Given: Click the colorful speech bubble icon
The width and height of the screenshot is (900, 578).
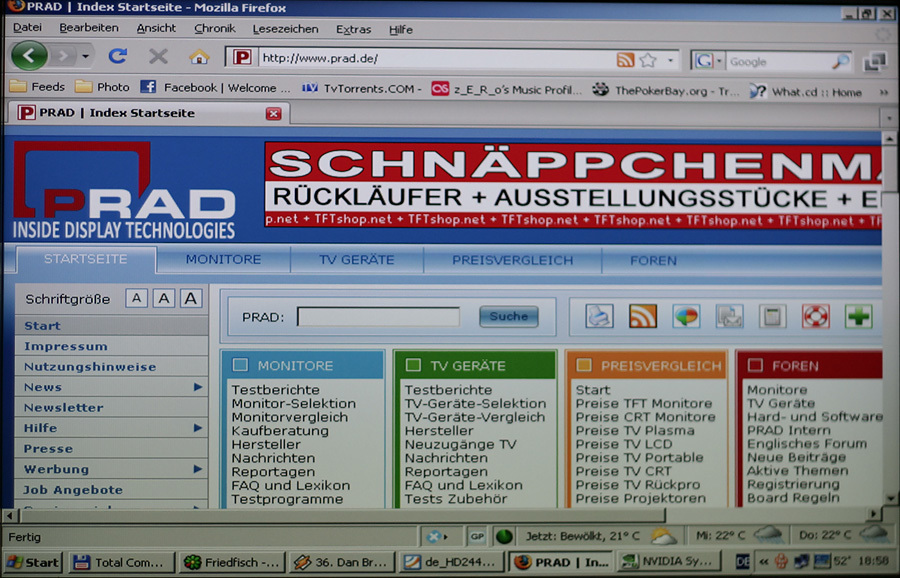Looking at the screenshot, I should [686, 316].
